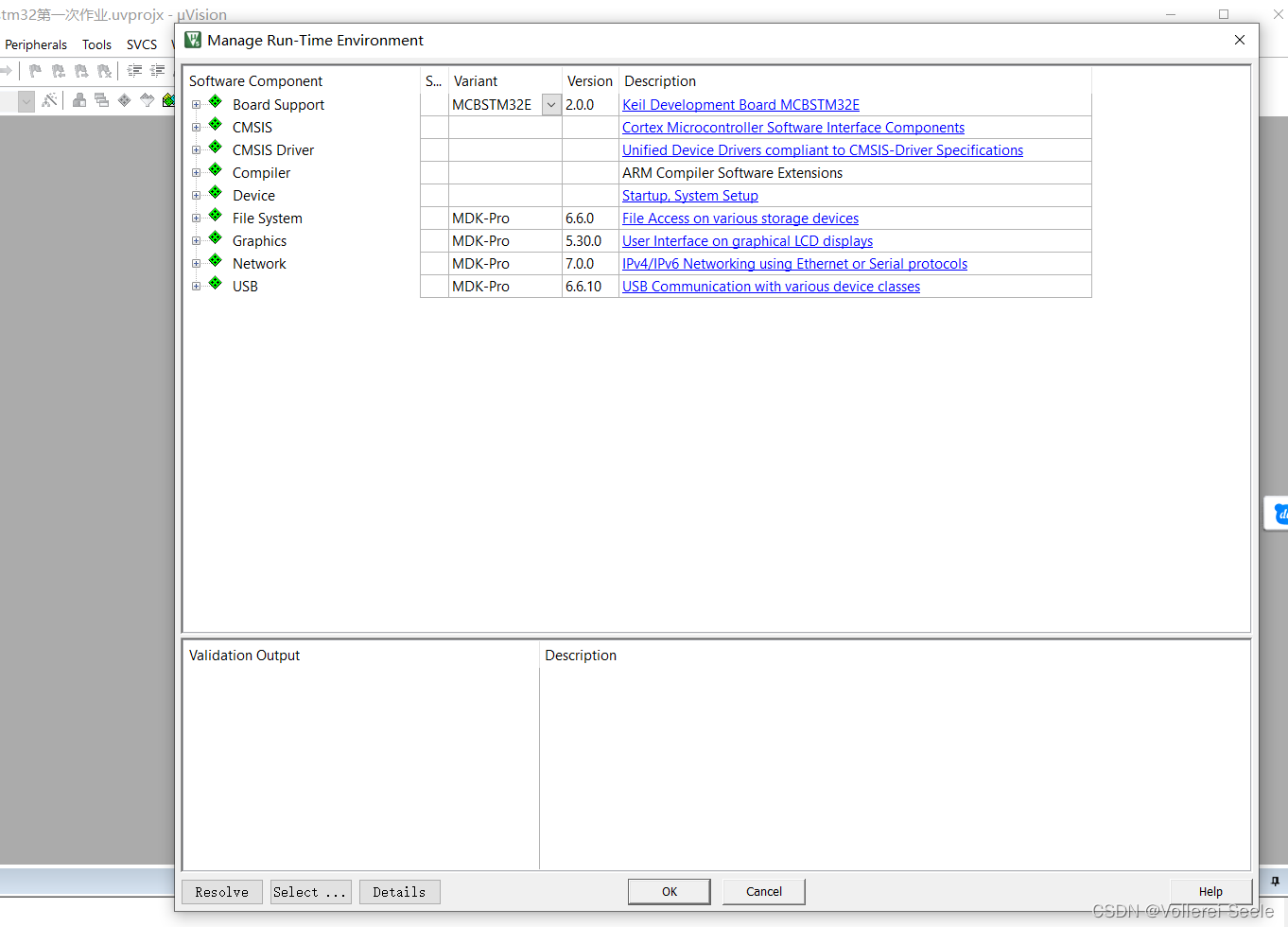The height and width of the screenshot is (927, 1288).
Task: Expand the Device tree node
Action: [197, 196]
